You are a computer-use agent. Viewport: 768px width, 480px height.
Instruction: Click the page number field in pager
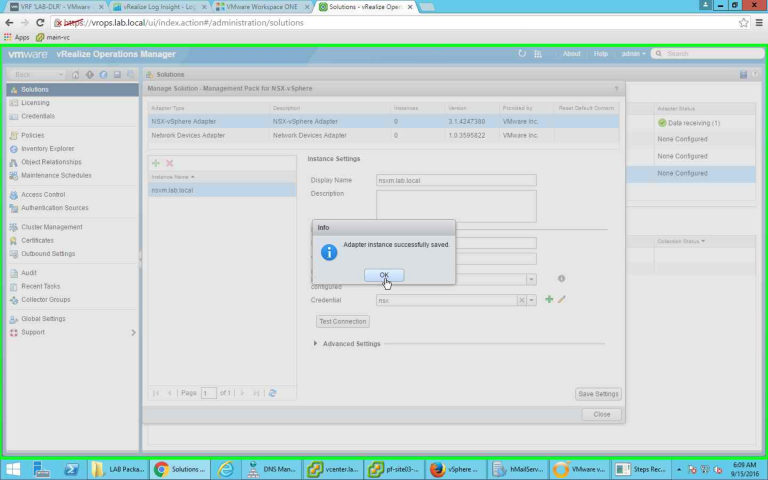209,393
